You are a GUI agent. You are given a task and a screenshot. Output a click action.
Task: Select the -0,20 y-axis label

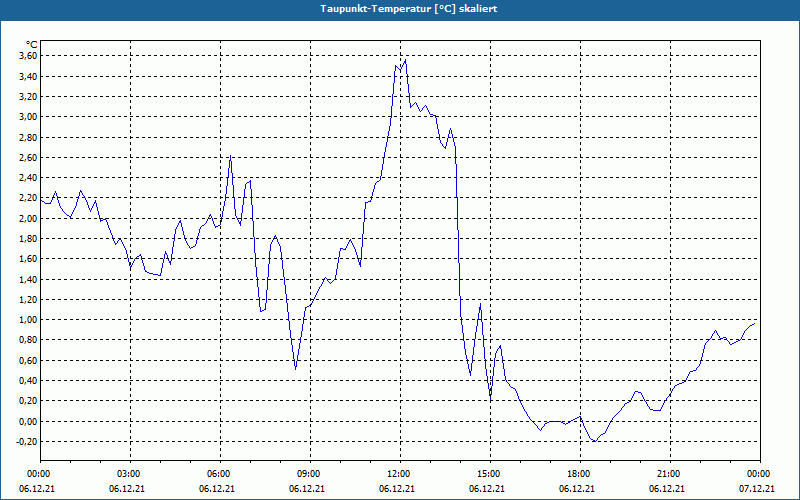(28, 441)
